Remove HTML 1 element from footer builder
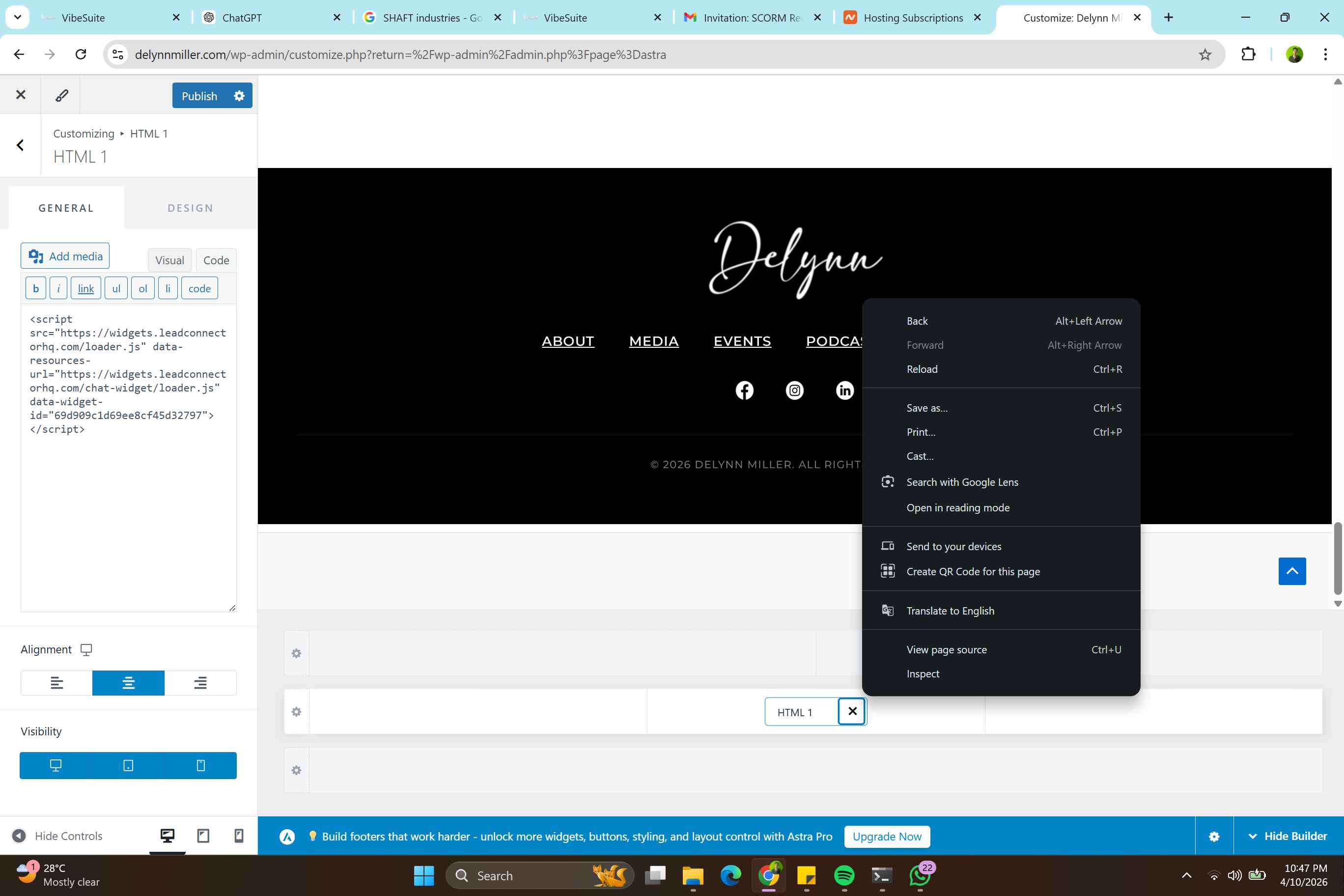 [852, 711]
